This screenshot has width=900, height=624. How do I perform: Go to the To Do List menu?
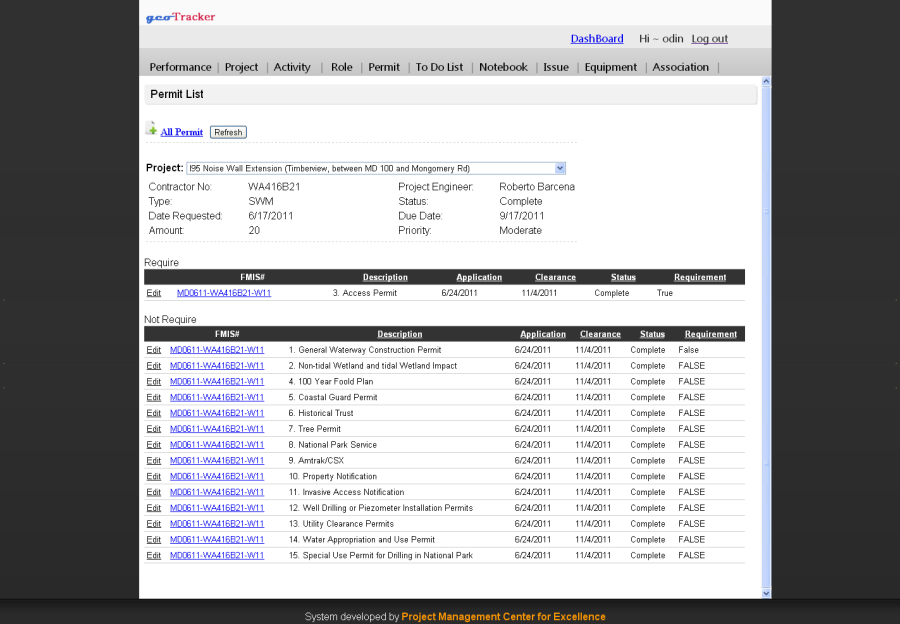[439, 67]
